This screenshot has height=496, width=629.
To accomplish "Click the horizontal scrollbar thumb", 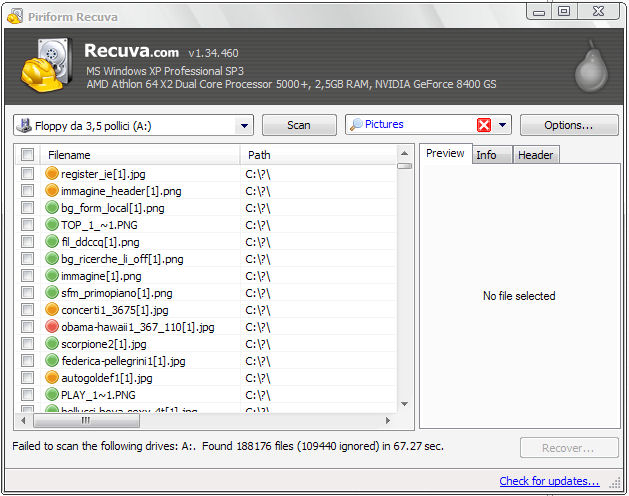I will point(87,420).
